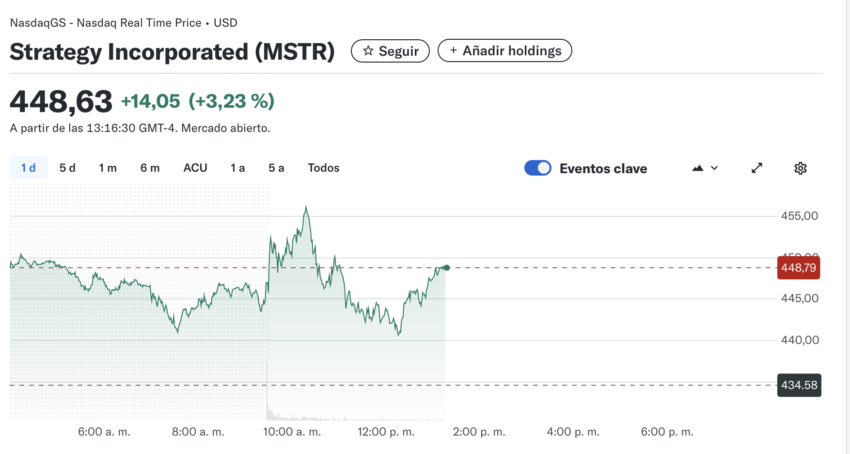Screen dimensions: 850x454
Task: Follow the stock with Seguir button
Action: tap(390, 51)
